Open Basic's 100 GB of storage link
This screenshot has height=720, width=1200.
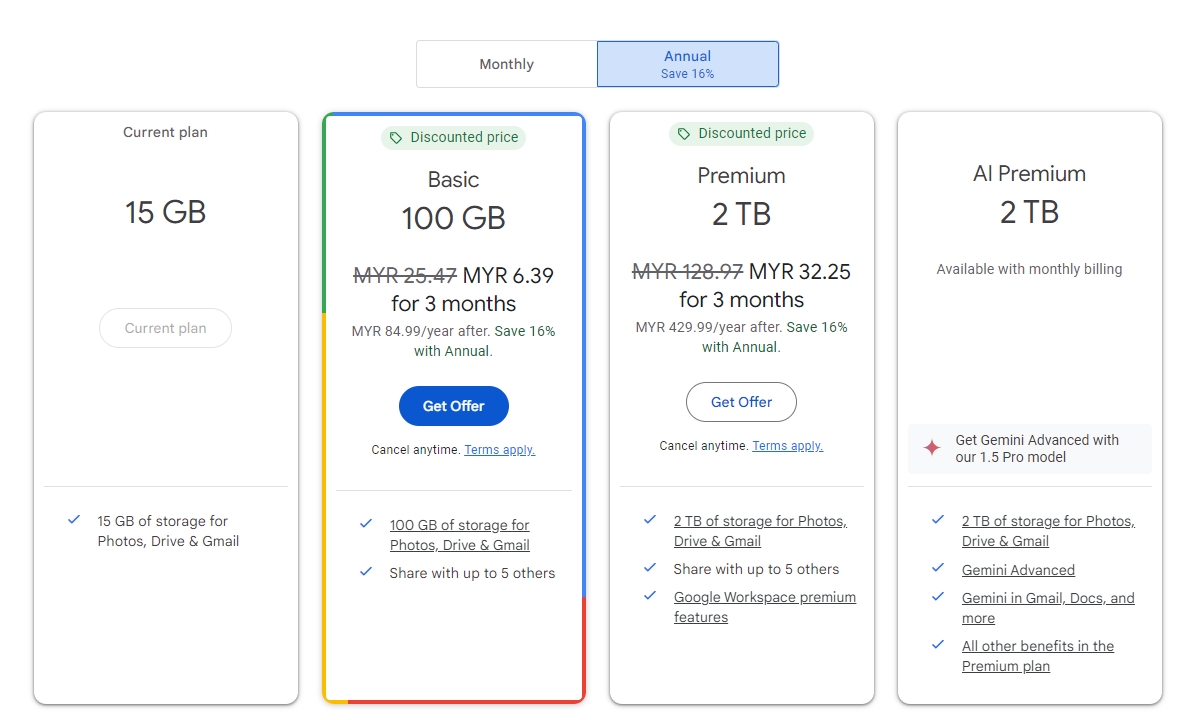coord(460,535)
